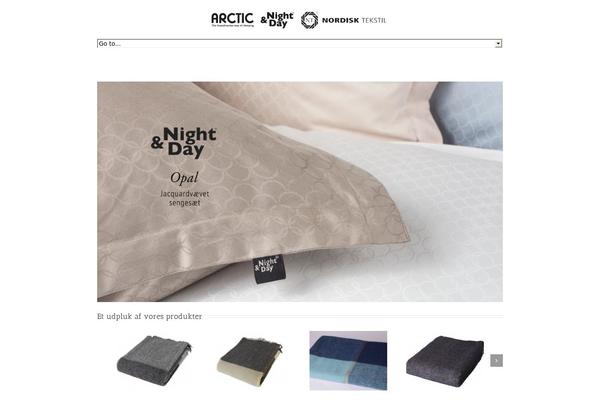Open the dark grey and cream blanket product
600x400 pixels.
250,360
